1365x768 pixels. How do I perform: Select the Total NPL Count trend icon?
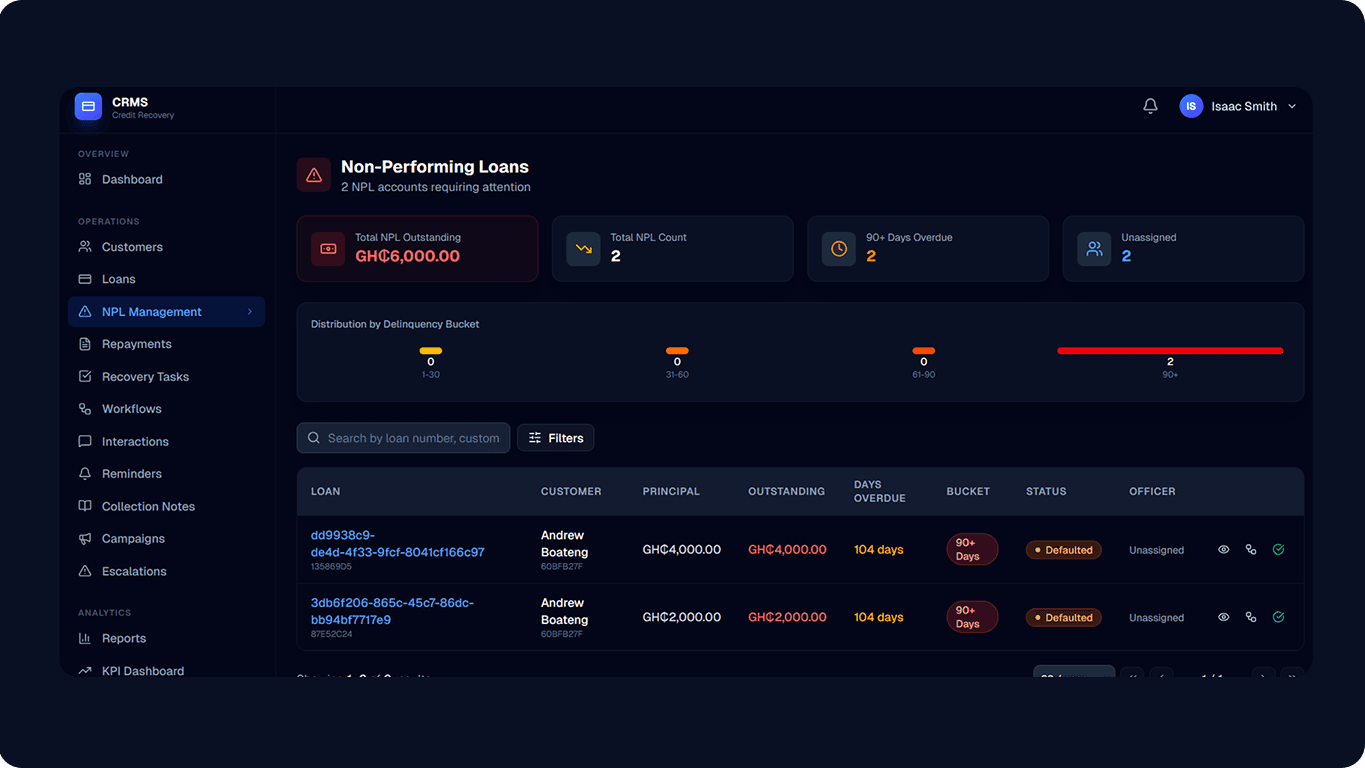click(x=583, y=248)
